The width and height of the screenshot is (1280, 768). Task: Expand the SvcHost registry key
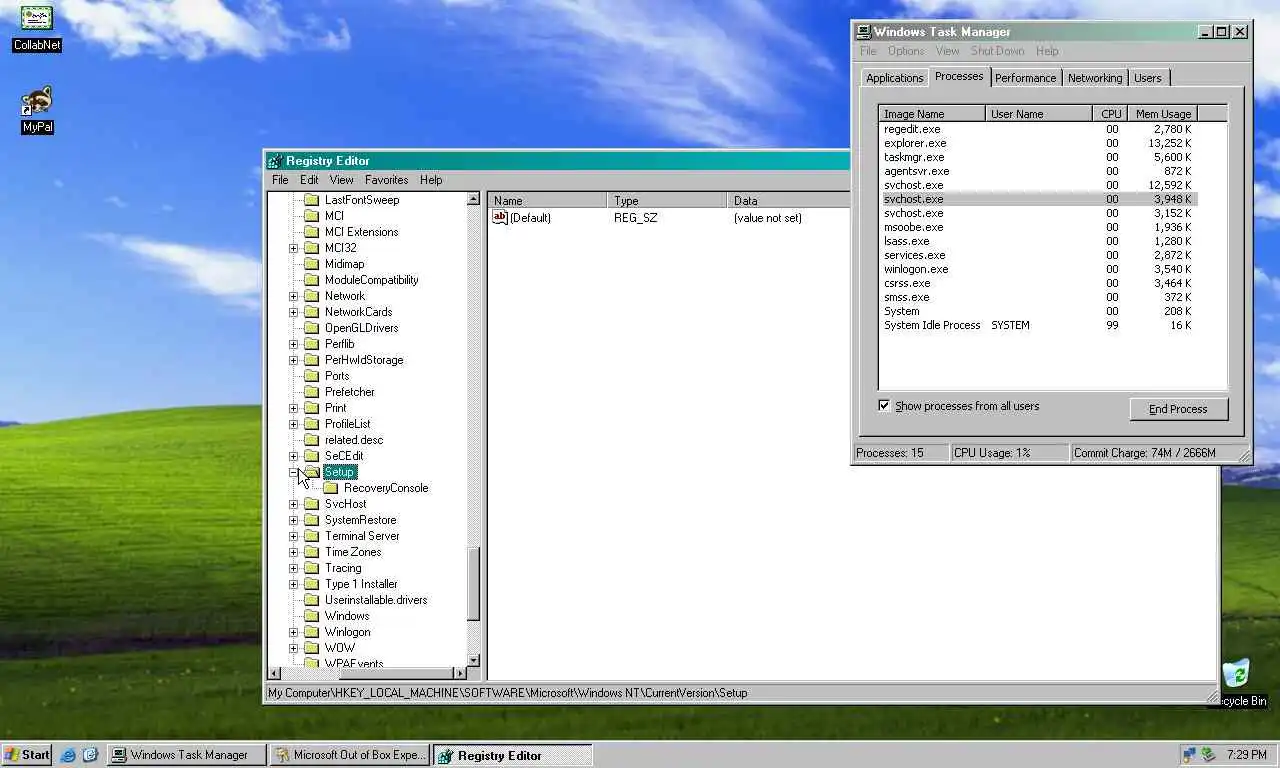(x=293, y=504)
